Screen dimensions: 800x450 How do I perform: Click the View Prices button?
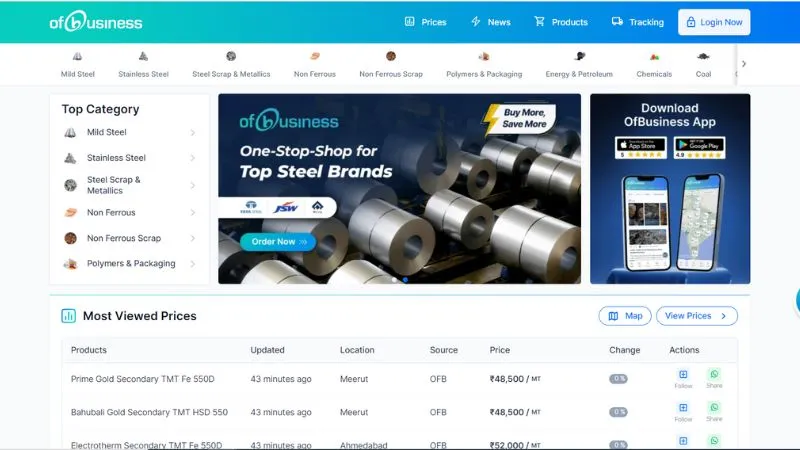click(696, 316)
